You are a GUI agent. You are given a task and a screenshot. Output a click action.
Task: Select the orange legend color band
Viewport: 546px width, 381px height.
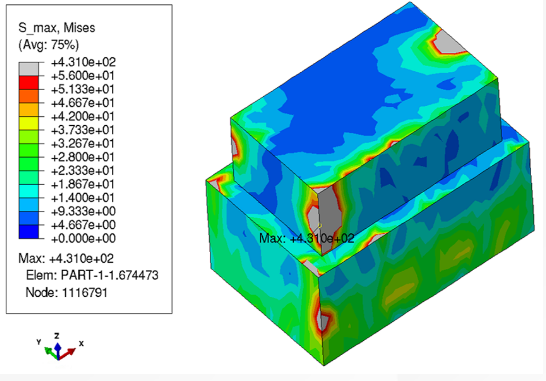coord(29,96)
